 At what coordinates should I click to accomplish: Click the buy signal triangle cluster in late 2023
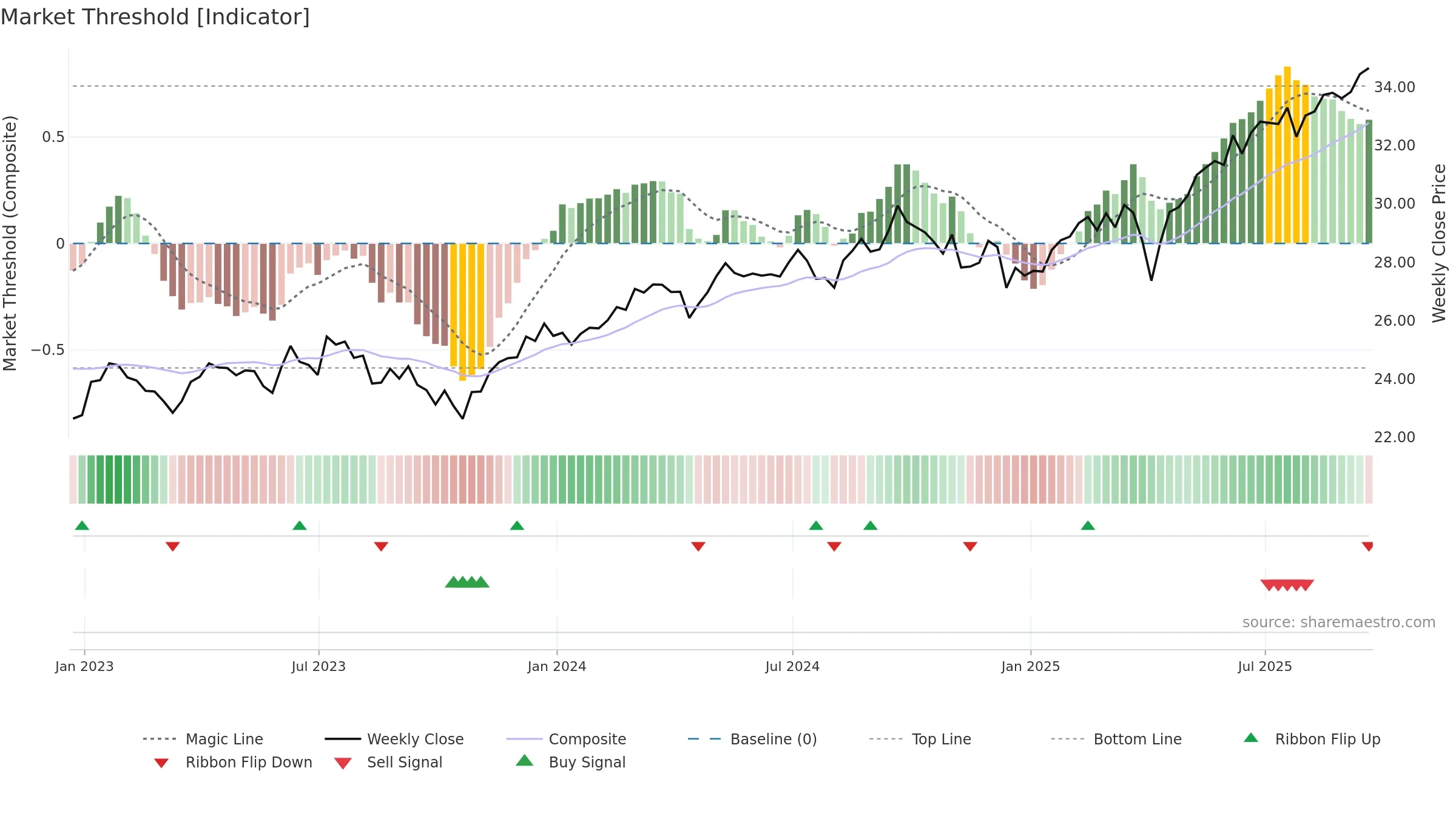[x=467, y=582]
